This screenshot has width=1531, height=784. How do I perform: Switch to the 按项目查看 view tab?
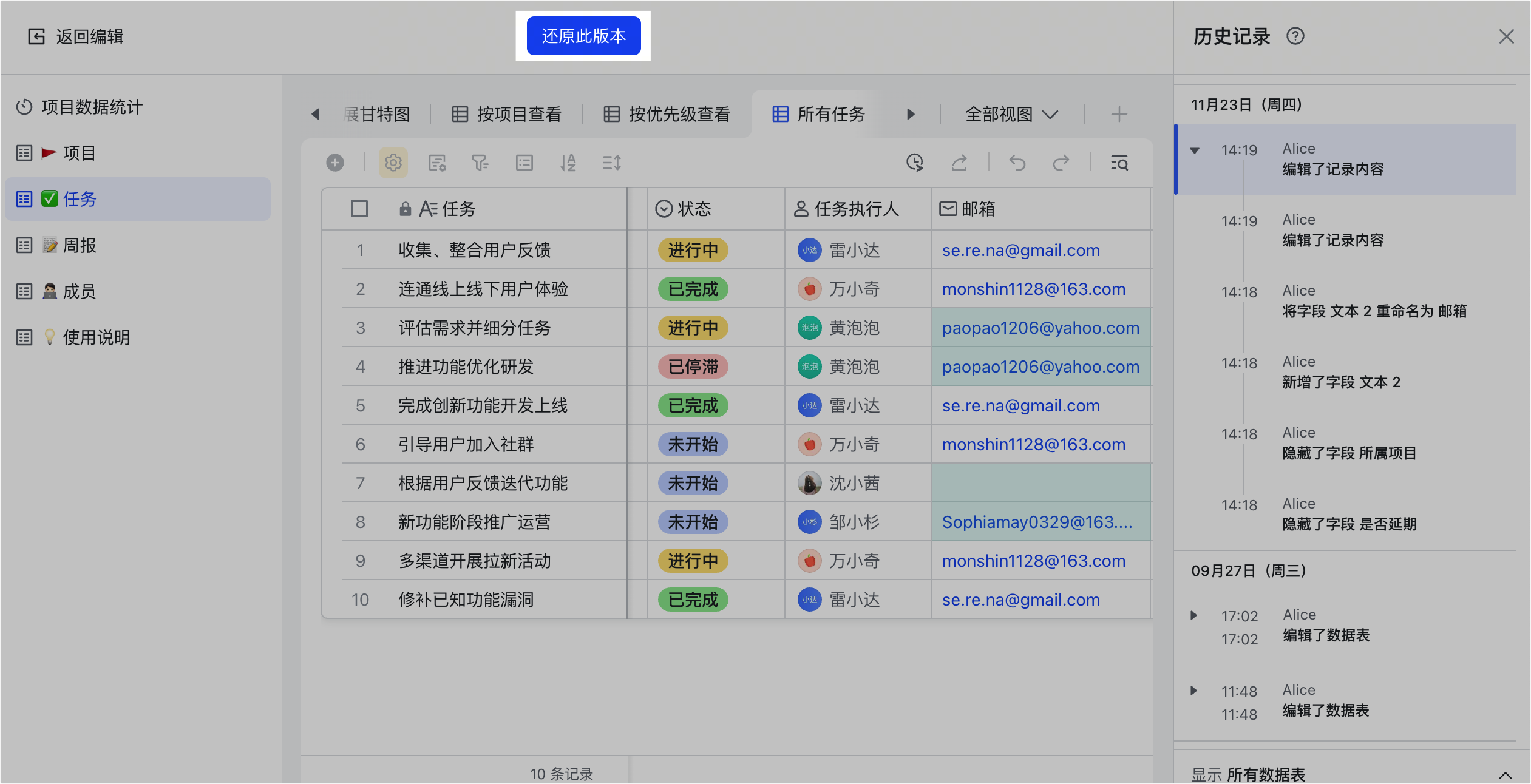click(508, 114)
